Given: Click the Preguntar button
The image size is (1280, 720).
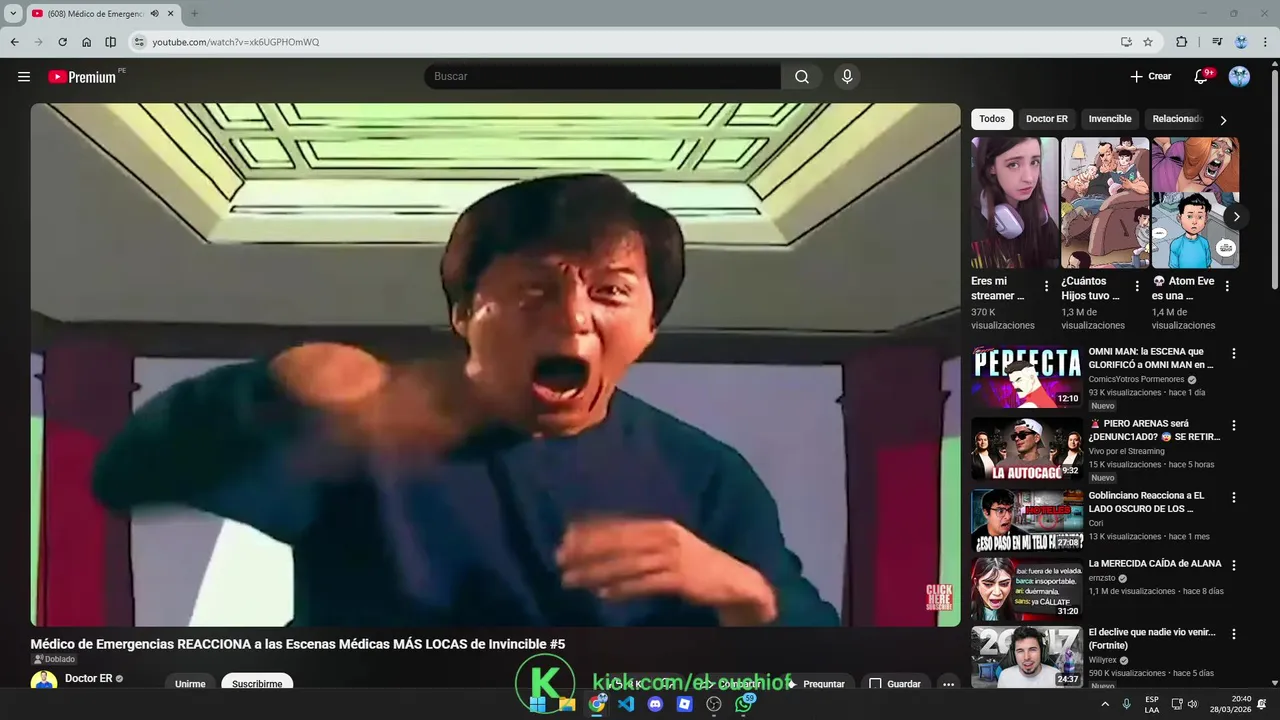Looking at the screenshot, I should [816, 684].
